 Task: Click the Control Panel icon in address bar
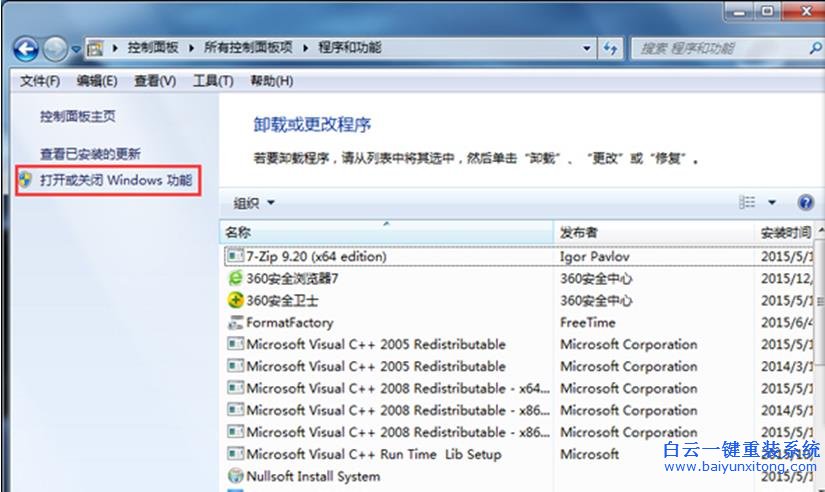pyautogui.click(x=95, y=48)
